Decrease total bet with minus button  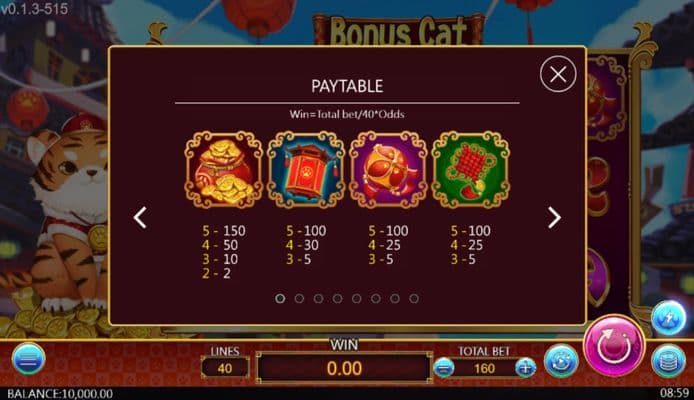(x=443, y=368)
